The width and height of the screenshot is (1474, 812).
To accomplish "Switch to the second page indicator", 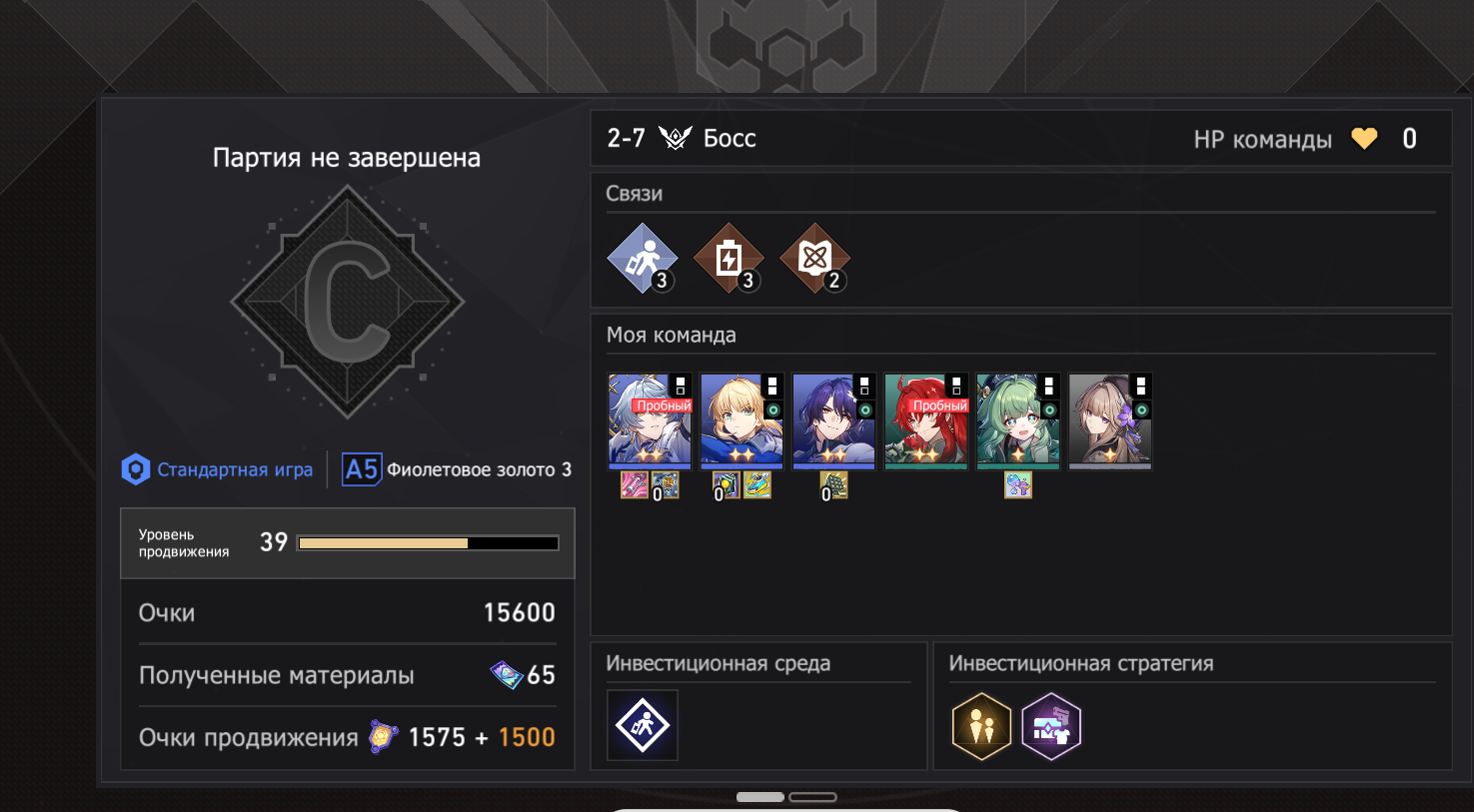I will [812, 797].
